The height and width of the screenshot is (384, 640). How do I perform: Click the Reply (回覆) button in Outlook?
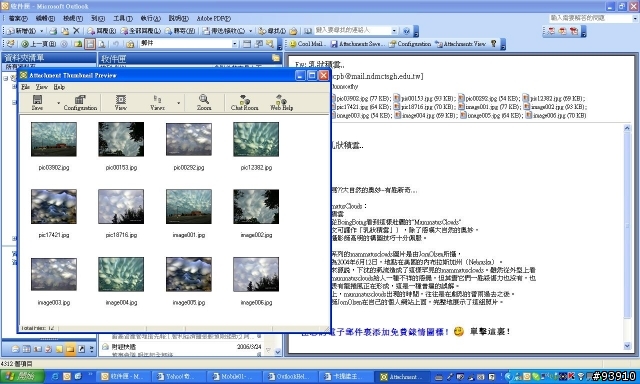[102, 31]
